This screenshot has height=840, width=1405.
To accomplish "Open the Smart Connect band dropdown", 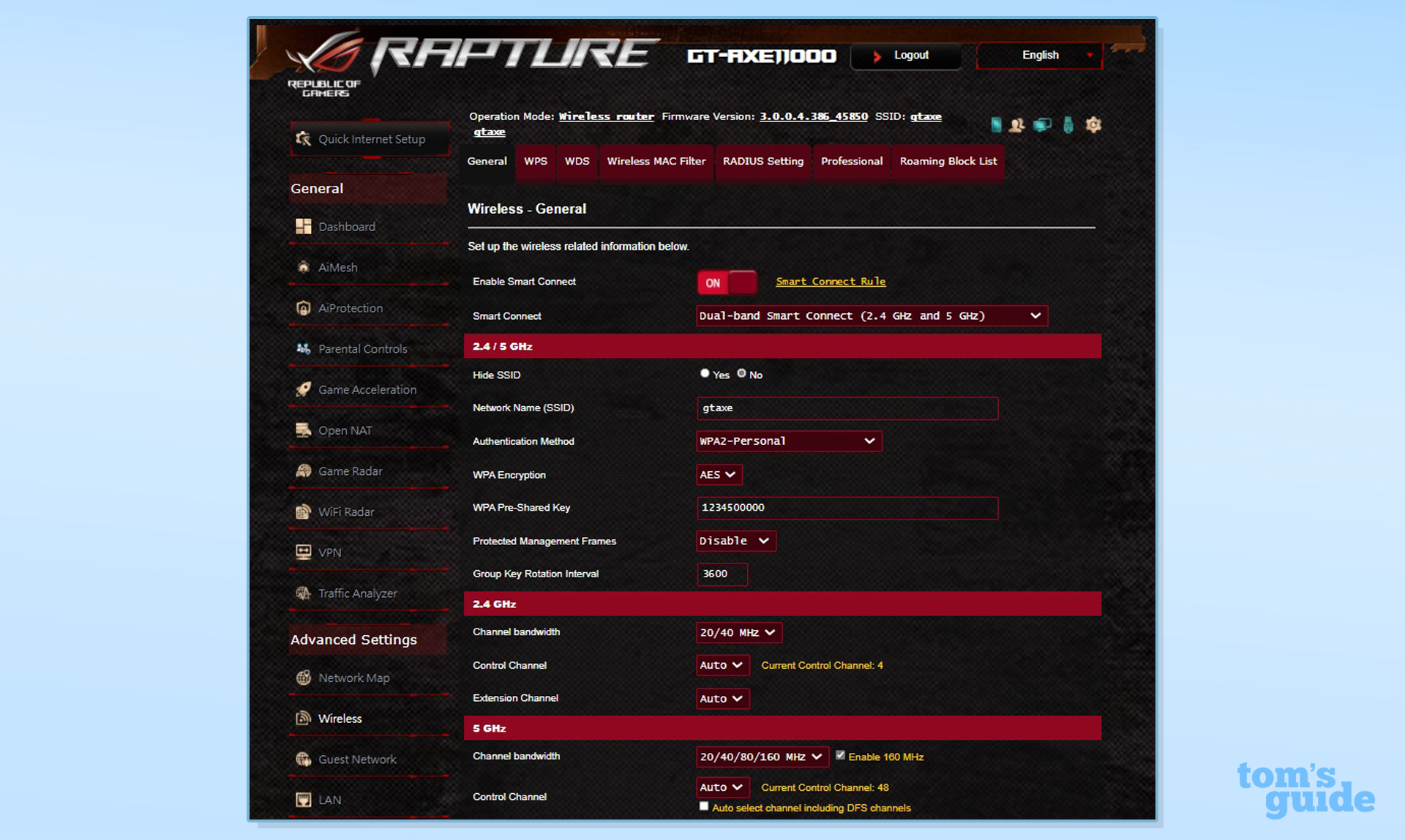I will coord(872,316).
